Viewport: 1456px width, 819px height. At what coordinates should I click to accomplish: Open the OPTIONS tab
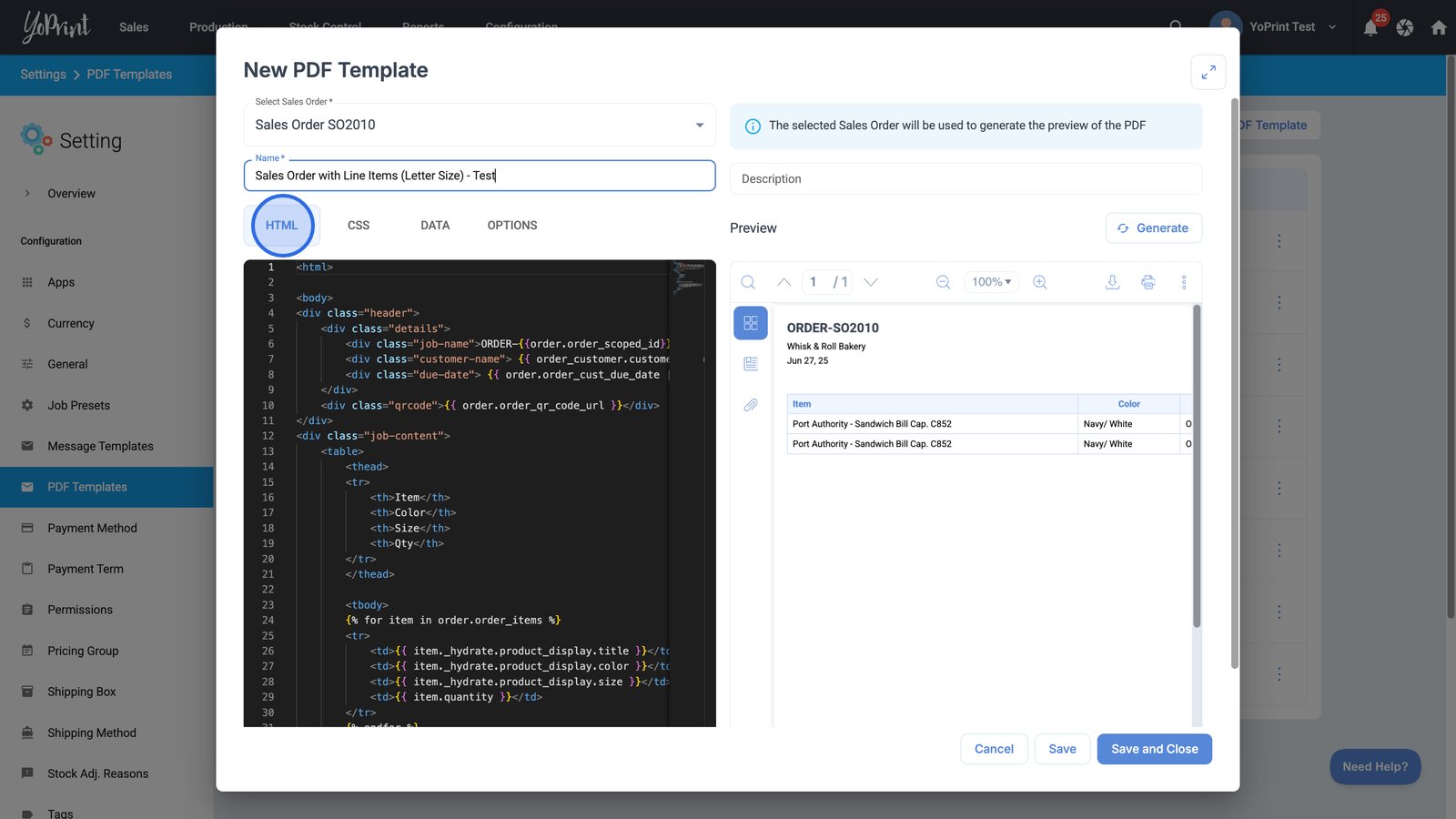512,226
